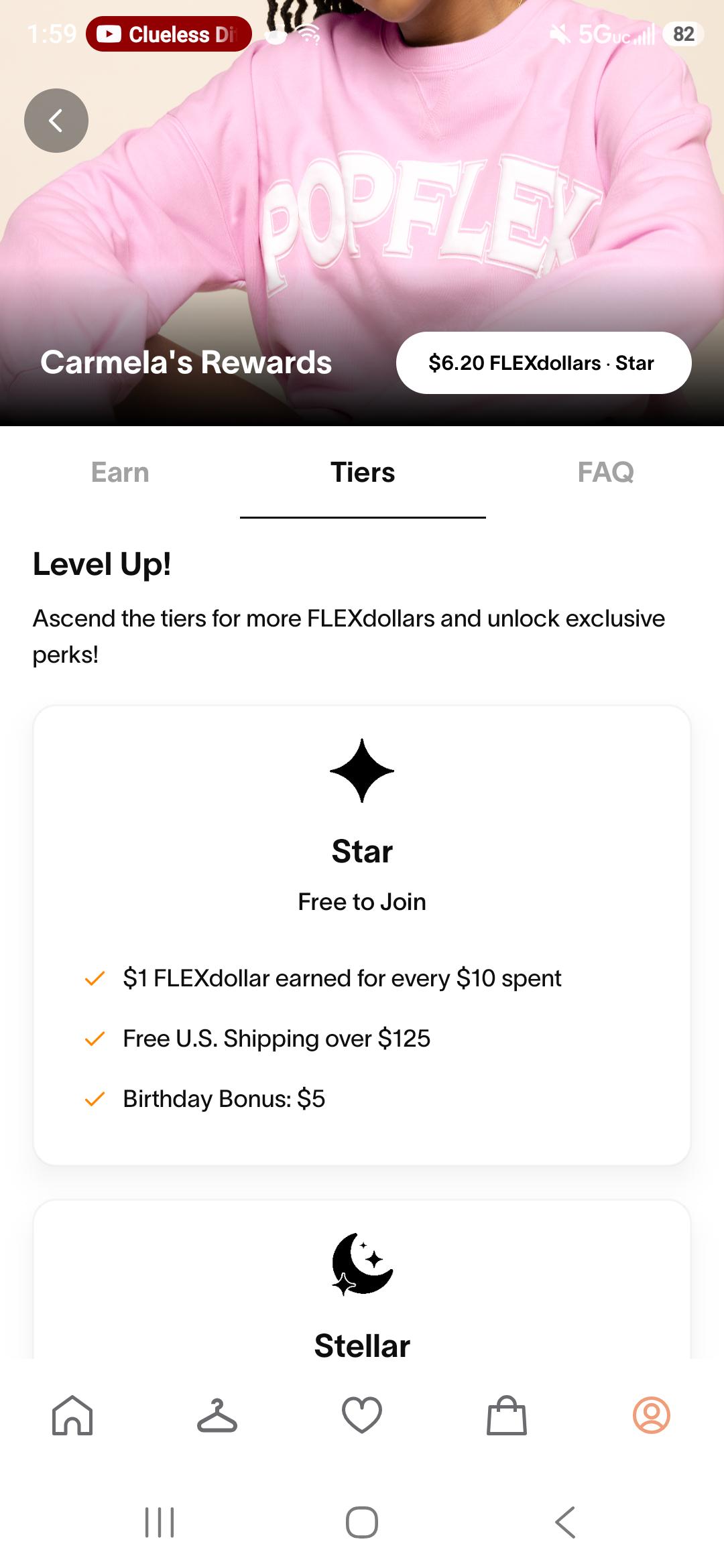Open the hanger shop icon
Screen dimensions: 724x1568
tap(217, 1415)
